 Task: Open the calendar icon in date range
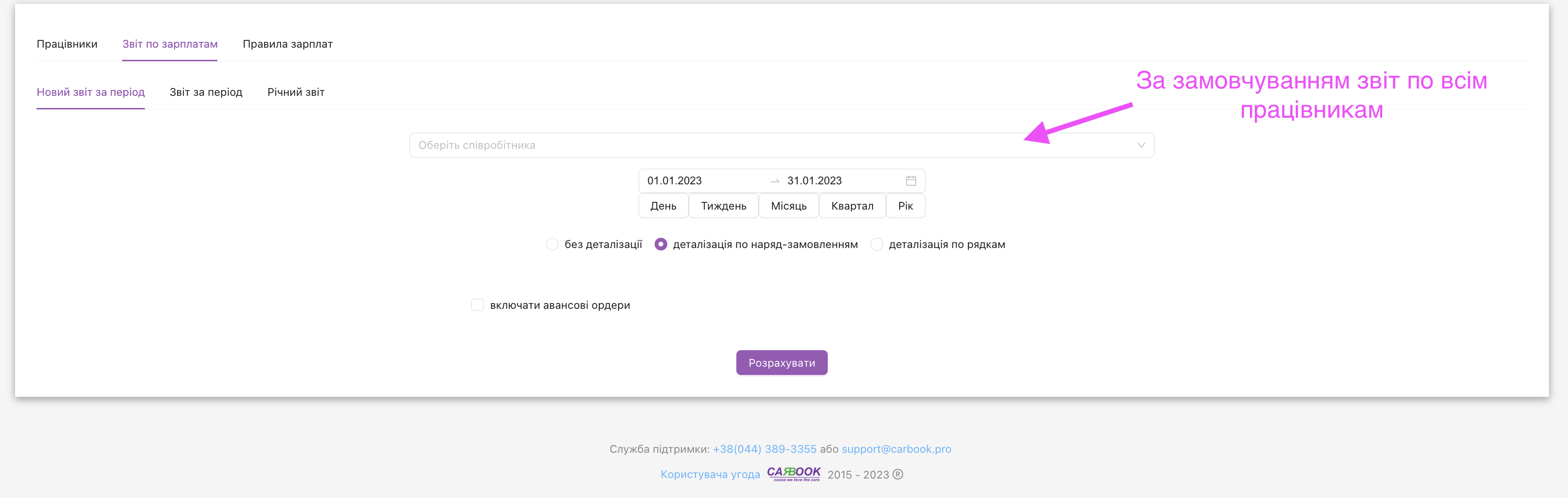[x=910, y=181]
